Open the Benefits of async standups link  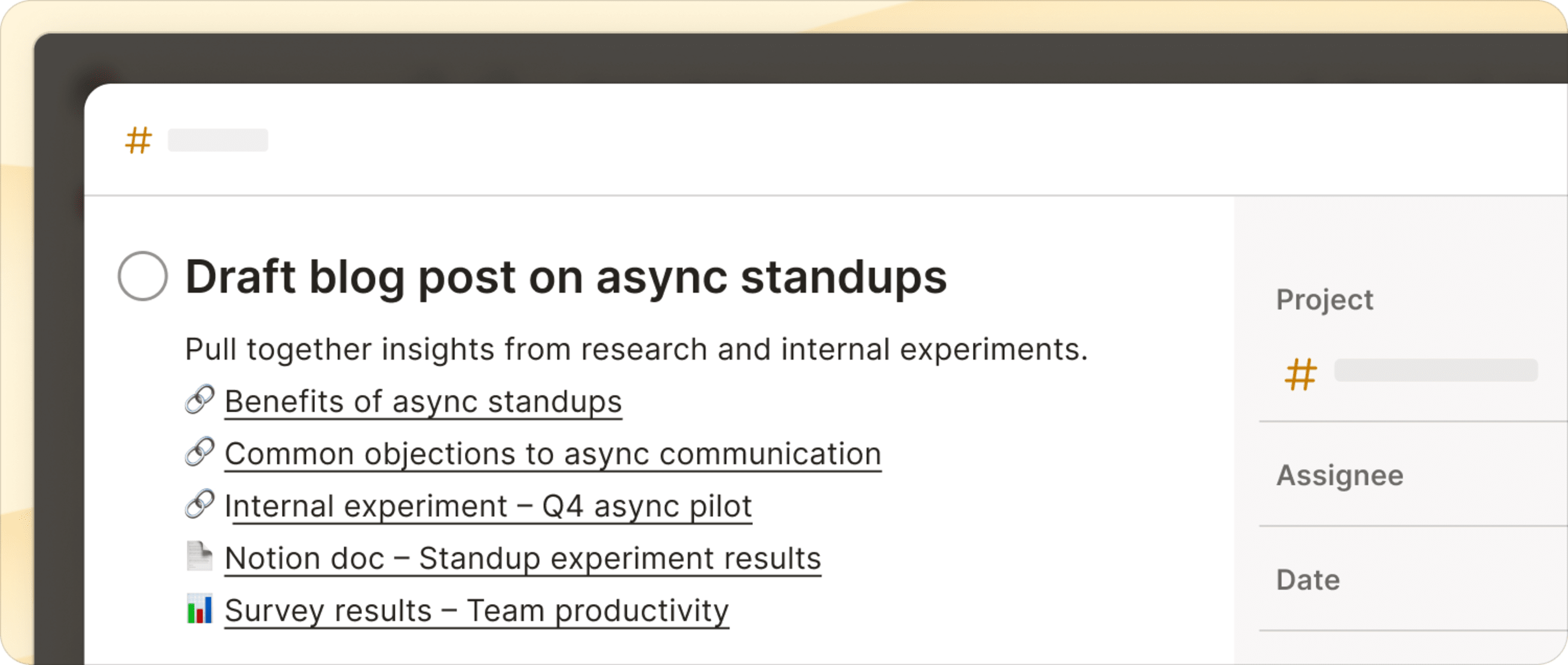click(423, 401)
